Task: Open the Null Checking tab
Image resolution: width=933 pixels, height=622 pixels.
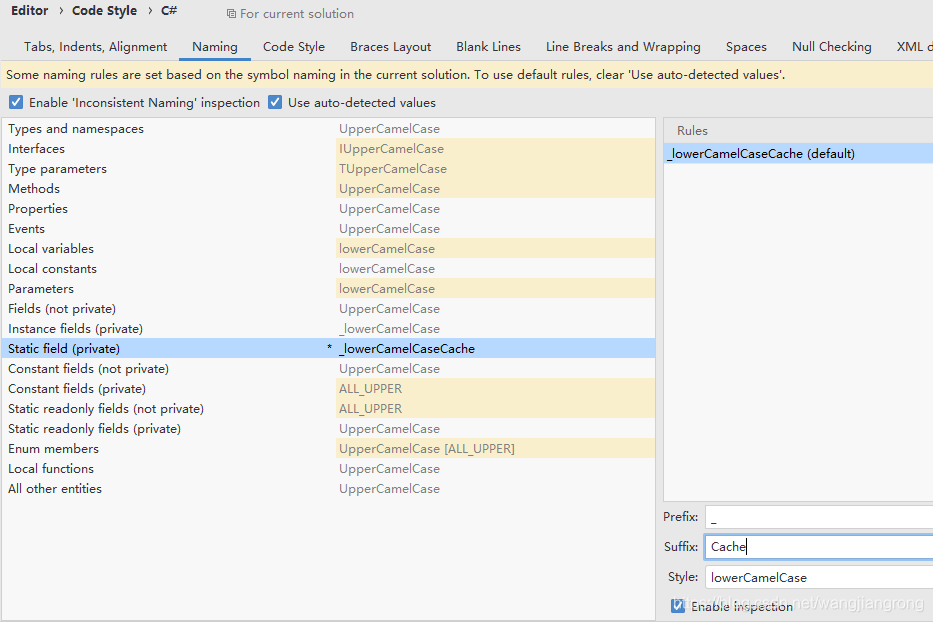Action: [x=832, y=47]
